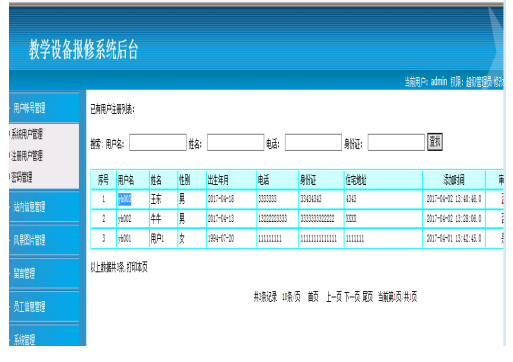Click the 性别 column header
Screen dimensions: 513x362
point(185,180)
